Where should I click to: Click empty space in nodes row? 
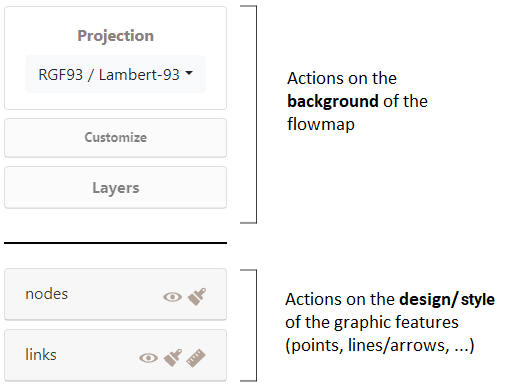coord(113,294)
